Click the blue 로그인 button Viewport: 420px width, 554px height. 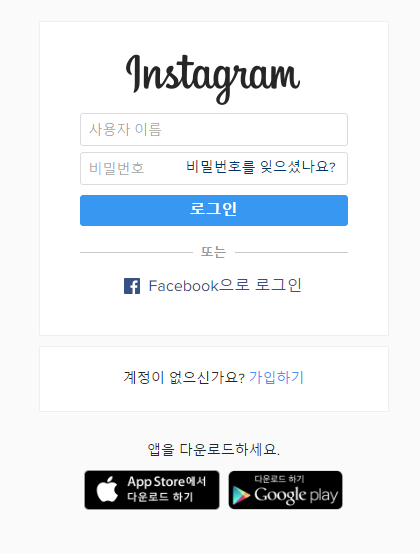[214, 210]
